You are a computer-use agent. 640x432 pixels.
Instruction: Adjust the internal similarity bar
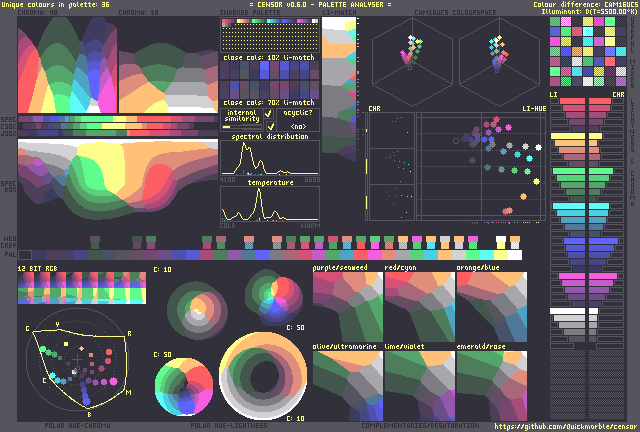tap(241, 127)
